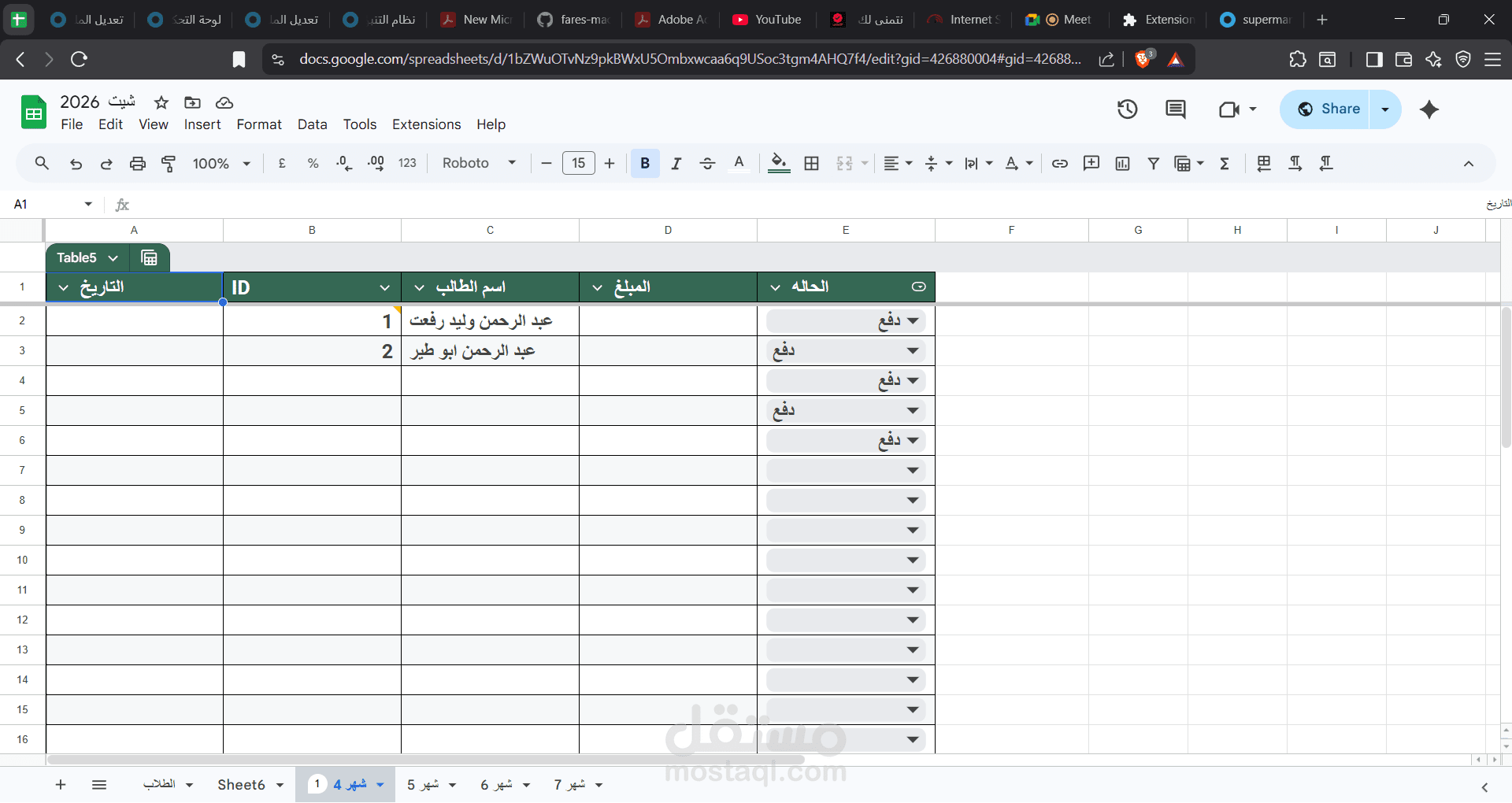Click the Share button
The image size is (1512, 803).
[x=1325, y=109]
